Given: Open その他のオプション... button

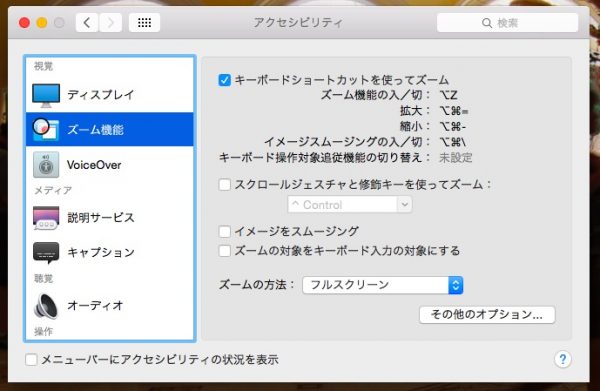Looking at the screenshot, I should (487, 315).
